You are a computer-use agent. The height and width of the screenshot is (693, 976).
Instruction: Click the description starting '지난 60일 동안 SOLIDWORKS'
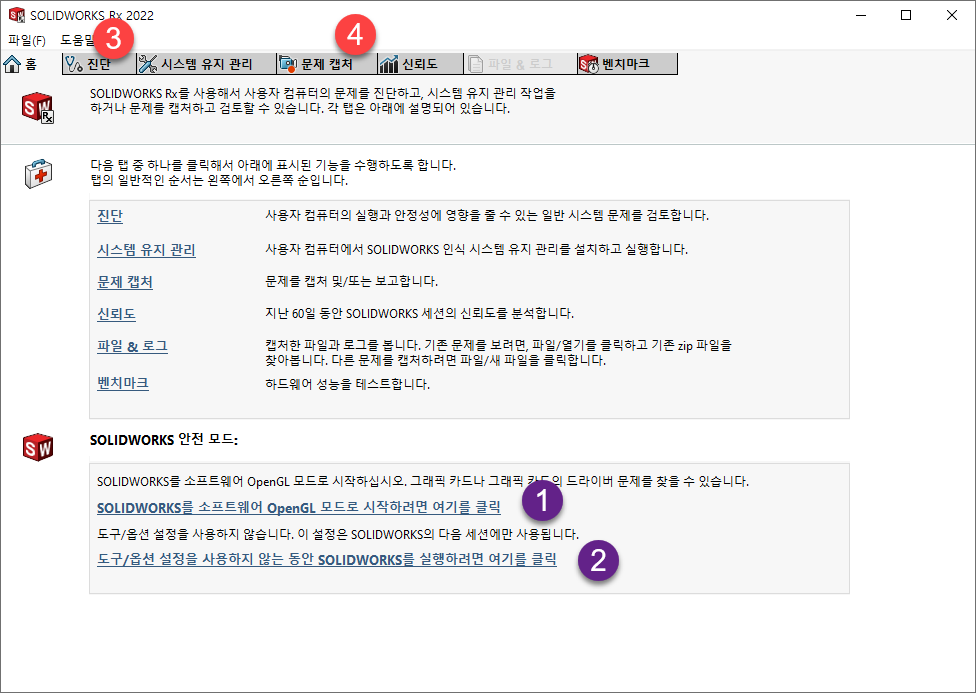420,313
